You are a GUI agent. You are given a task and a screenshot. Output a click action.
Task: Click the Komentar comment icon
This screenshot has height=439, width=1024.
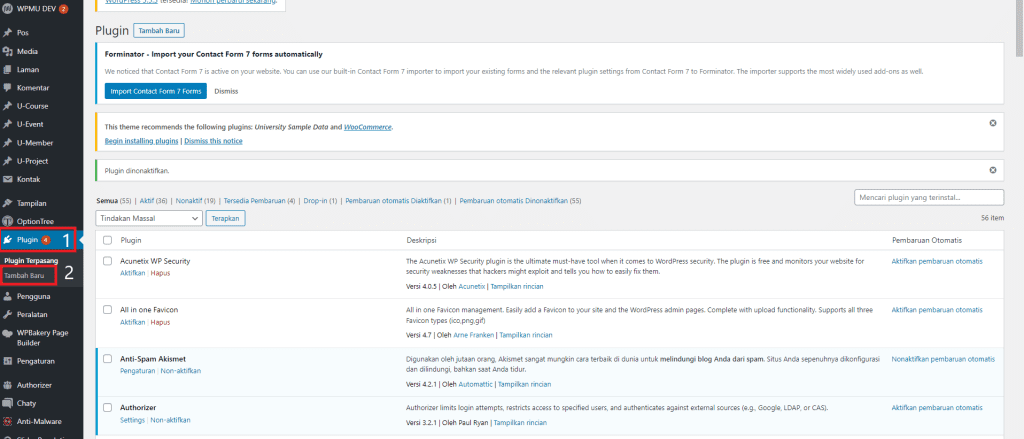[x=7, y=88]
